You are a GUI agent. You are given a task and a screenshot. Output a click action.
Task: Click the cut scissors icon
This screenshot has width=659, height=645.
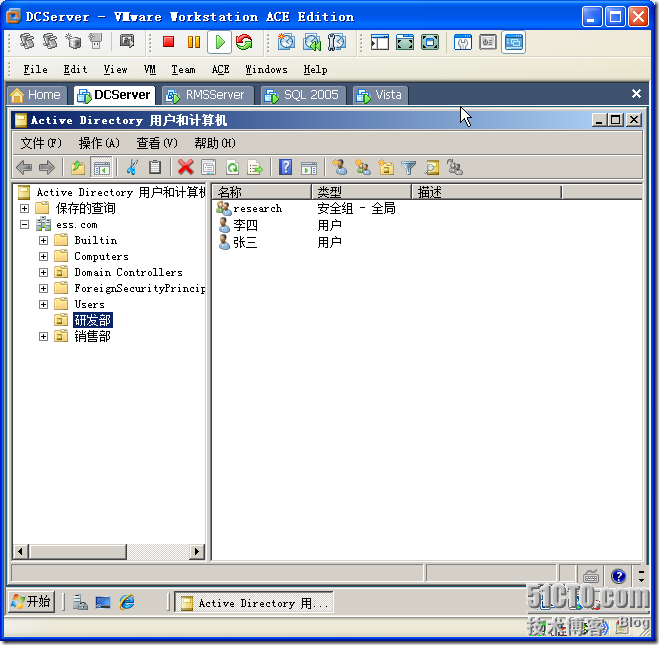coord(132,168)
